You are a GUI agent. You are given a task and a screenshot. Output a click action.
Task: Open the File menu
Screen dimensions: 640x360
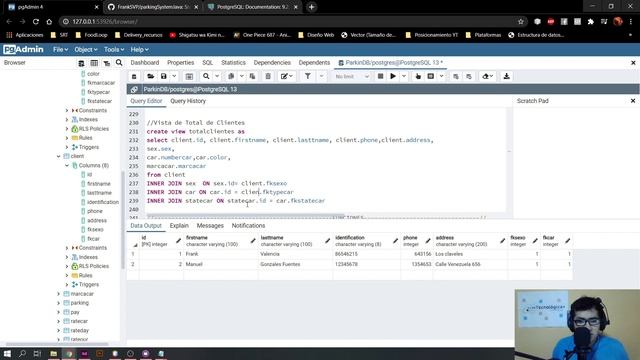60,49
